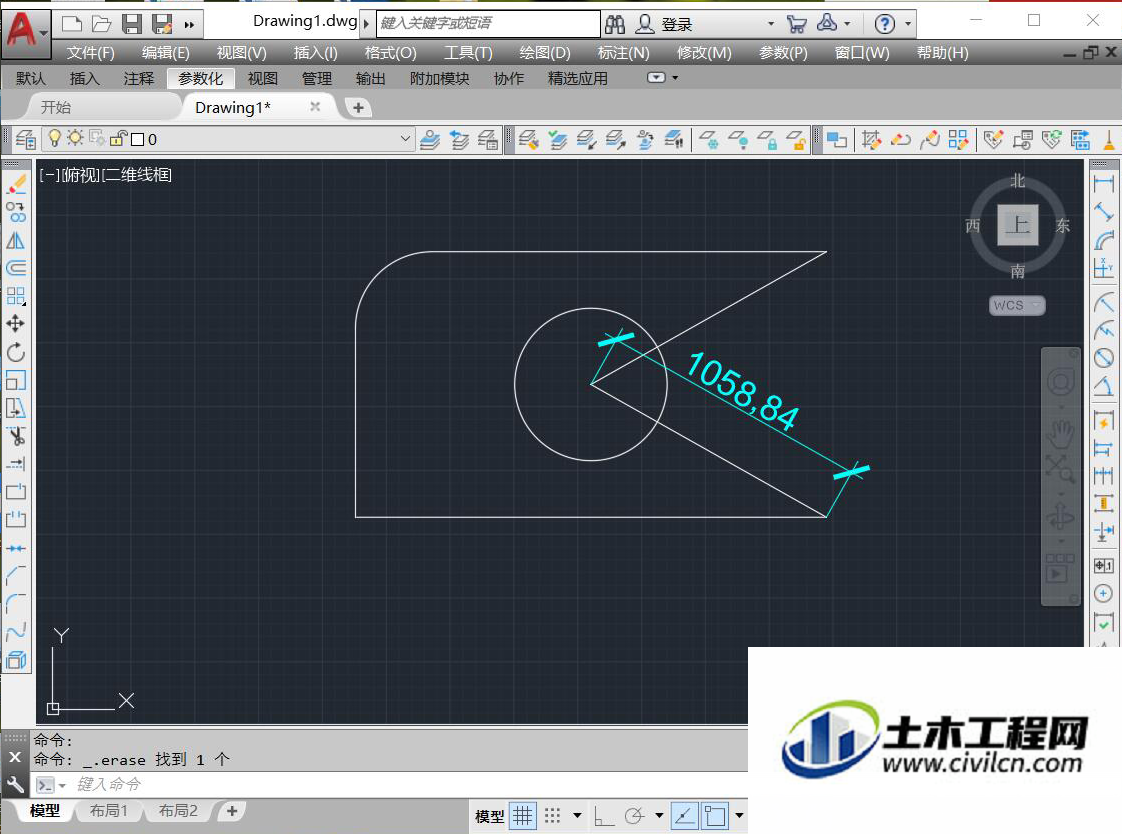Choose the Continue dimension tool
This screenshot has width=1122, height=834.
(1103, 476)
